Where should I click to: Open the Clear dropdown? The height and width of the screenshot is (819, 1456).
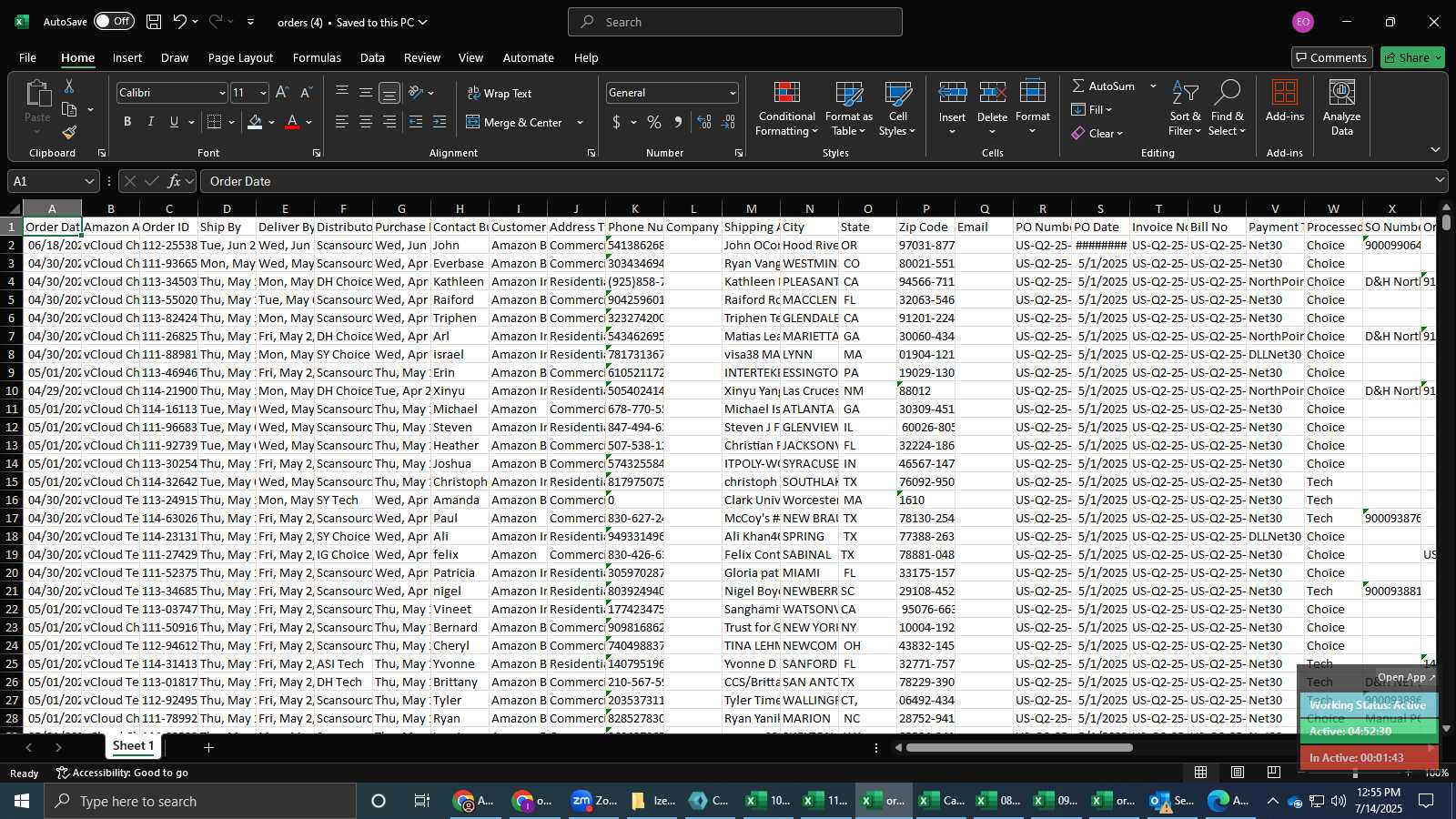click(1097, 133)
